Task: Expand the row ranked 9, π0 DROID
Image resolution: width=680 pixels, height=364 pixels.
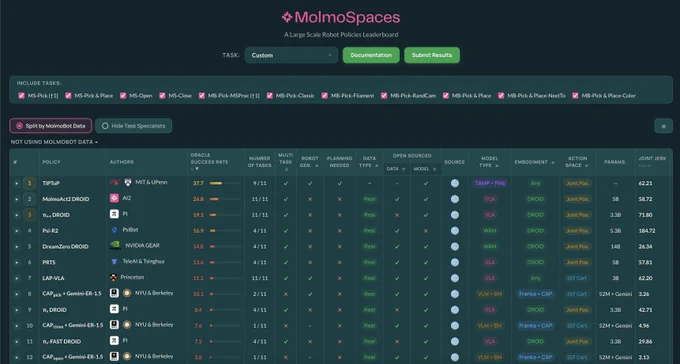Action: (x=16, y=310)
